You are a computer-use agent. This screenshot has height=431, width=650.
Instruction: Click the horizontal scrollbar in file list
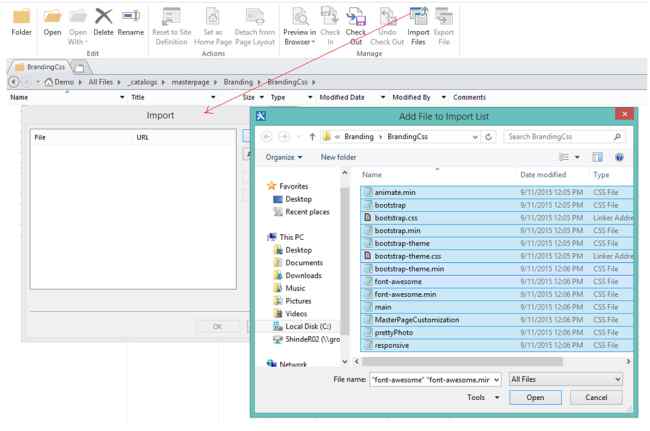[462, 361]
